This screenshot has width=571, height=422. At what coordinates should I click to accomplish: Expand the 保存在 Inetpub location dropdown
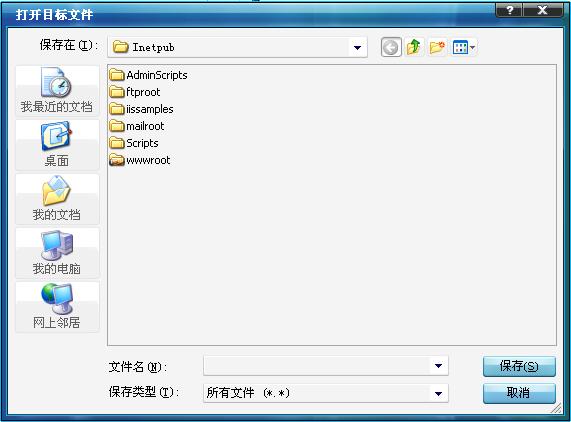pyautogui.click(x=357, y=47)
